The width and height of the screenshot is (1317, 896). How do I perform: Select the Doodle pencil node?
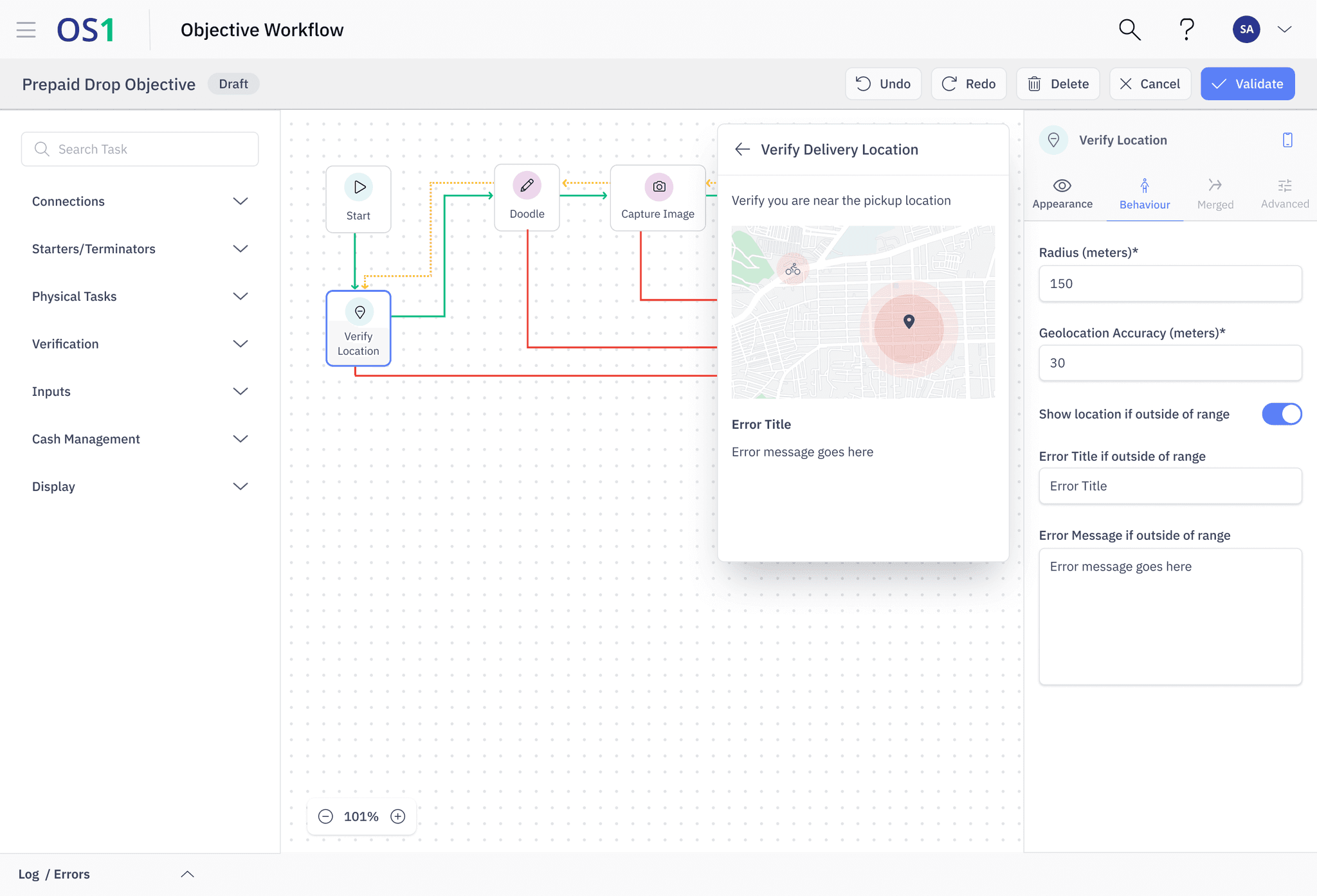coord(527,197)
